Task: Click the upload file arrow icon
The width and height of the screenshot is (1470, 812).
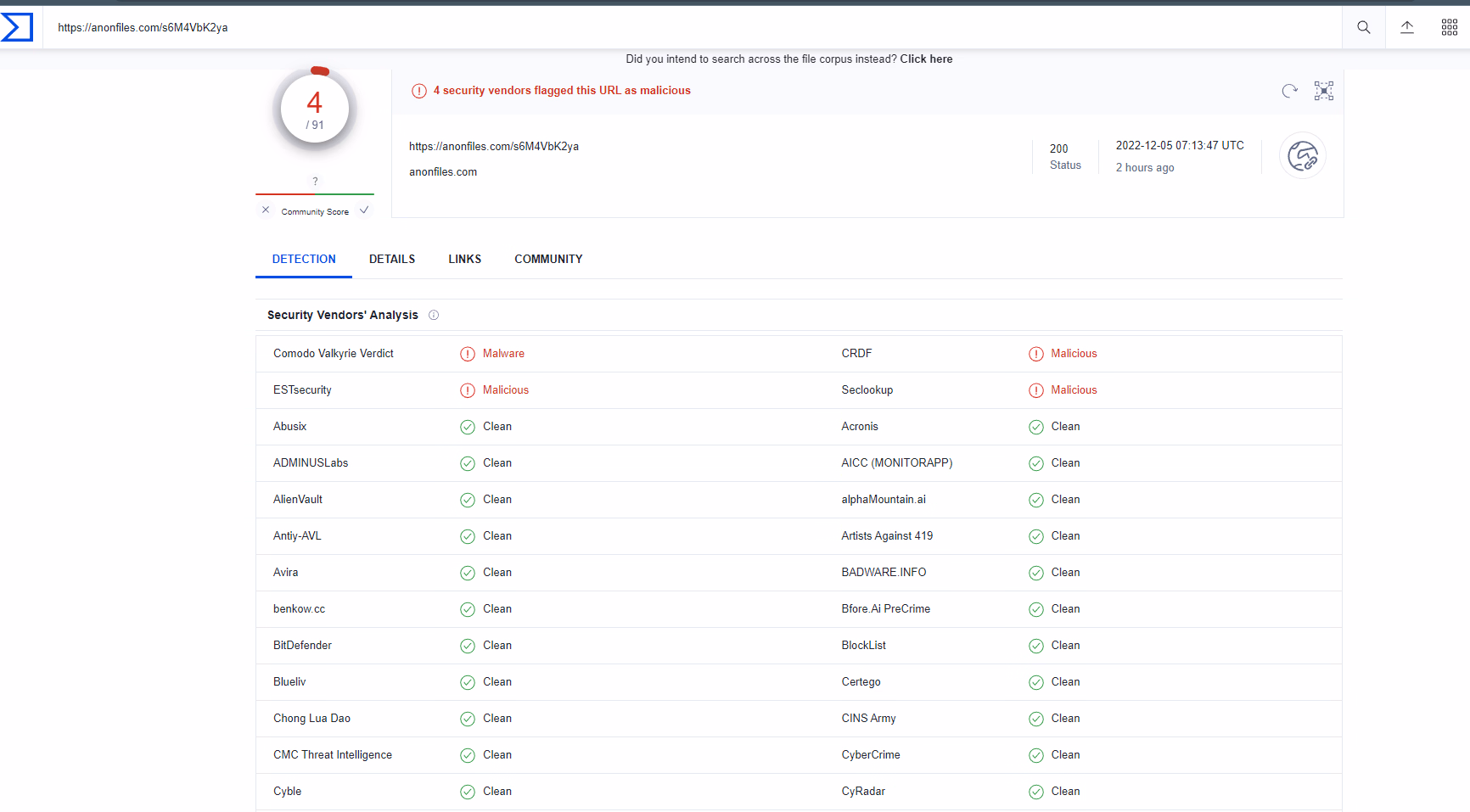Action: pyautogui.click(x=1407, y=27)
